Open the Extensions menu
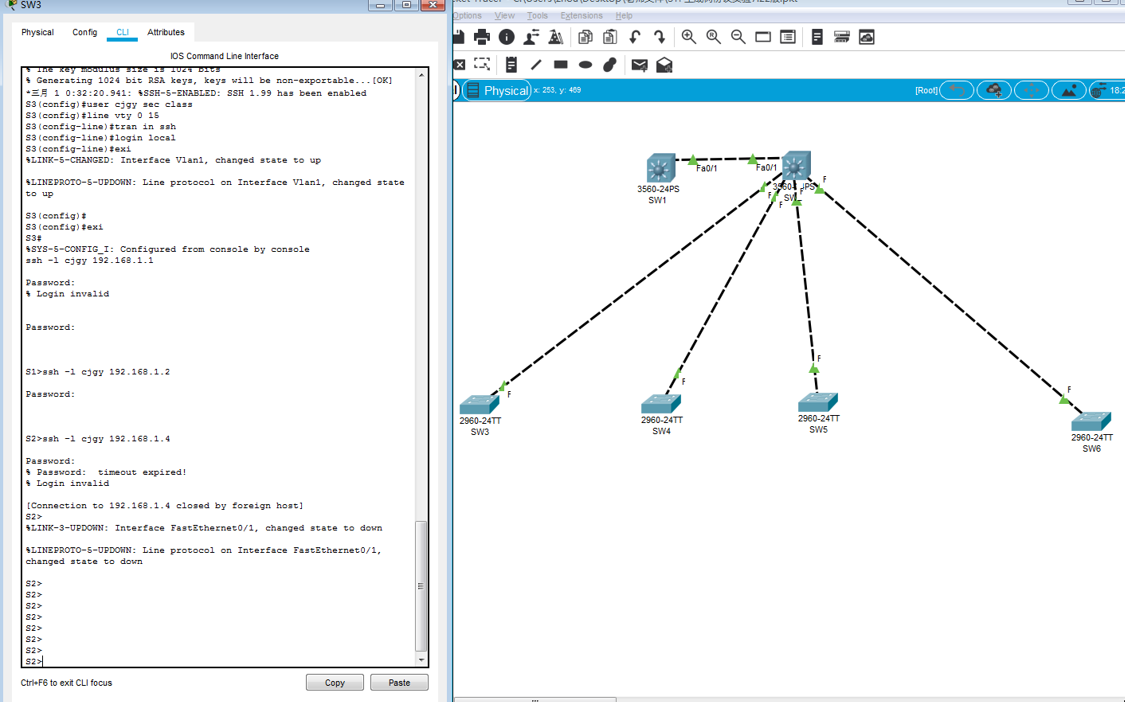 pyautogui.click(x=581, y=16)
